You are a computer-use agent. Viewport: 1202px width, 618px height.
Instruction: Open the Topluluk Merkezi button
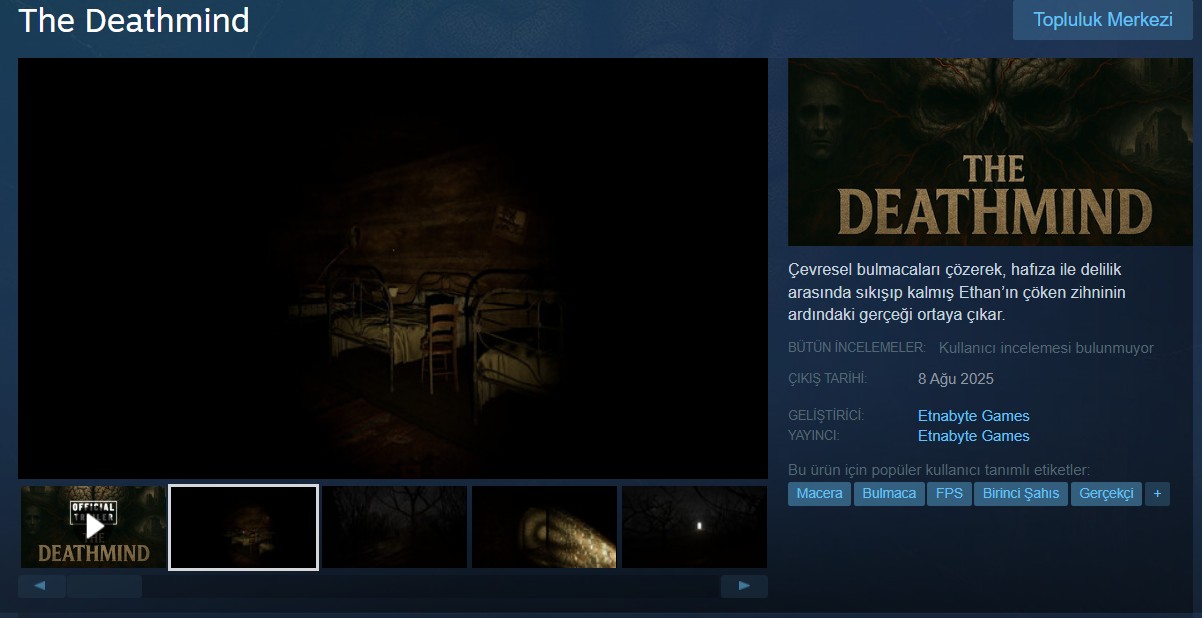point(1103,20)
